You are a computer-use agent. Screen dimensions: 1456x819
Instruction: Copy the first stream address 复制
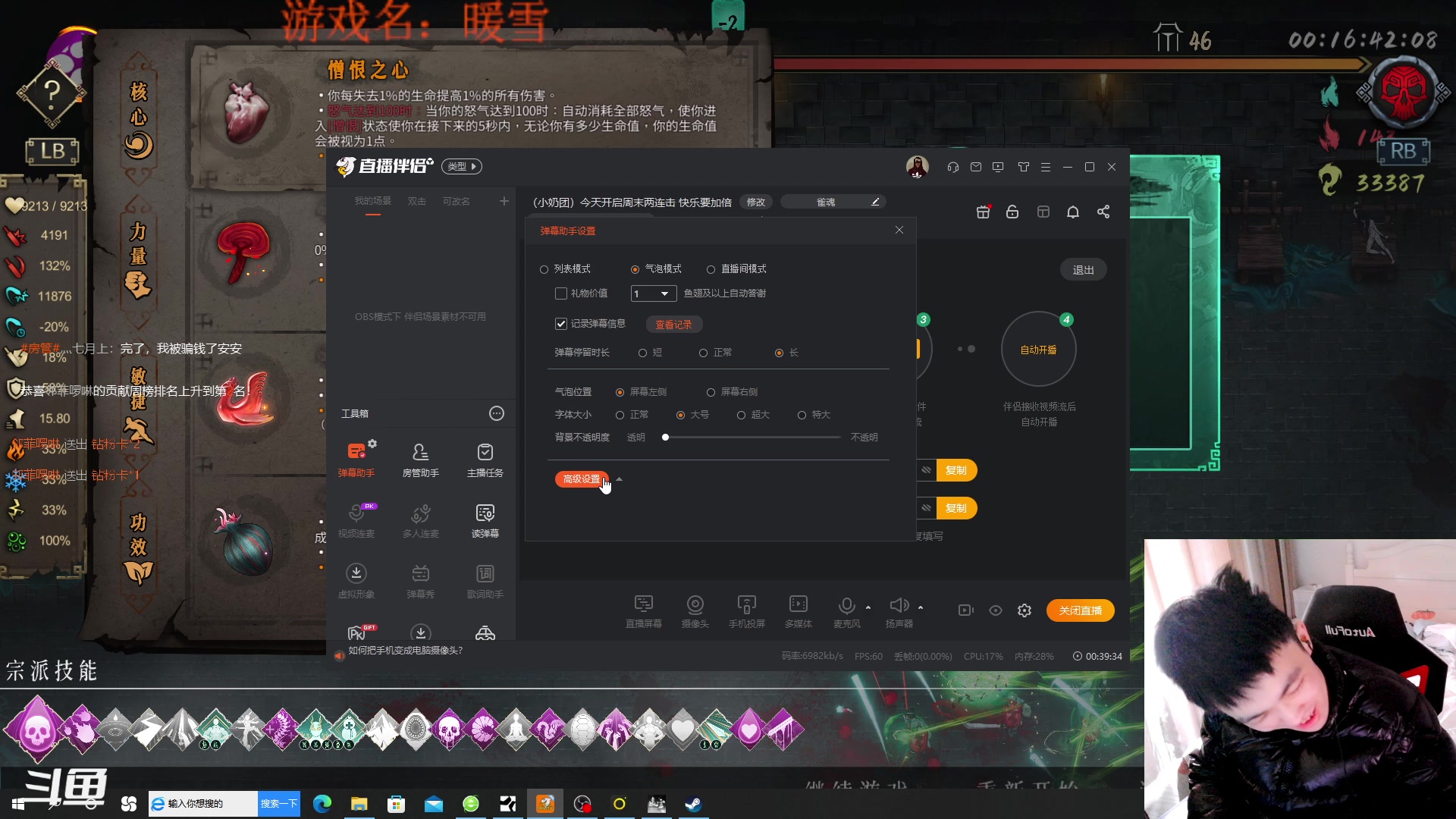(x=955, y=470)
